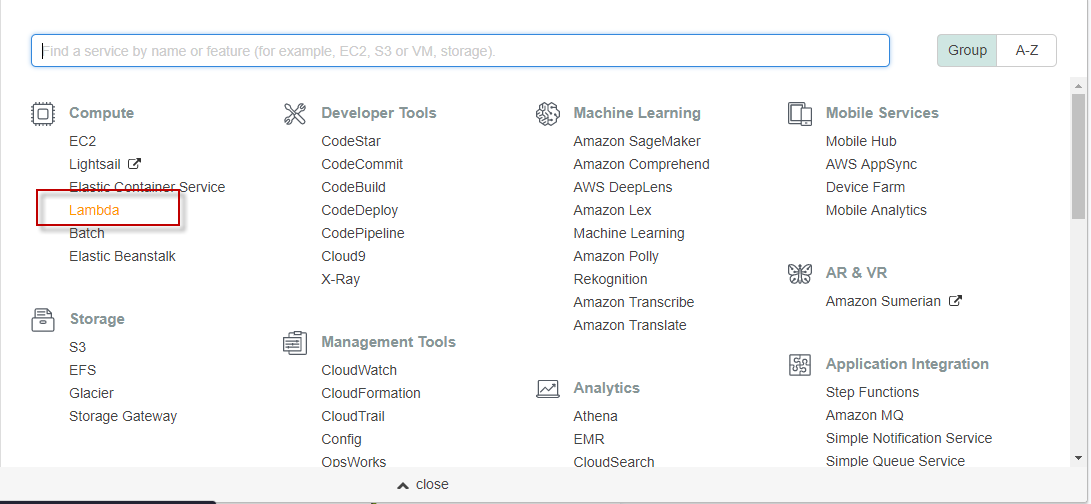Click the Management Tools clipboard icon
Screen dimensions: 1091x504
click(295, 343)
